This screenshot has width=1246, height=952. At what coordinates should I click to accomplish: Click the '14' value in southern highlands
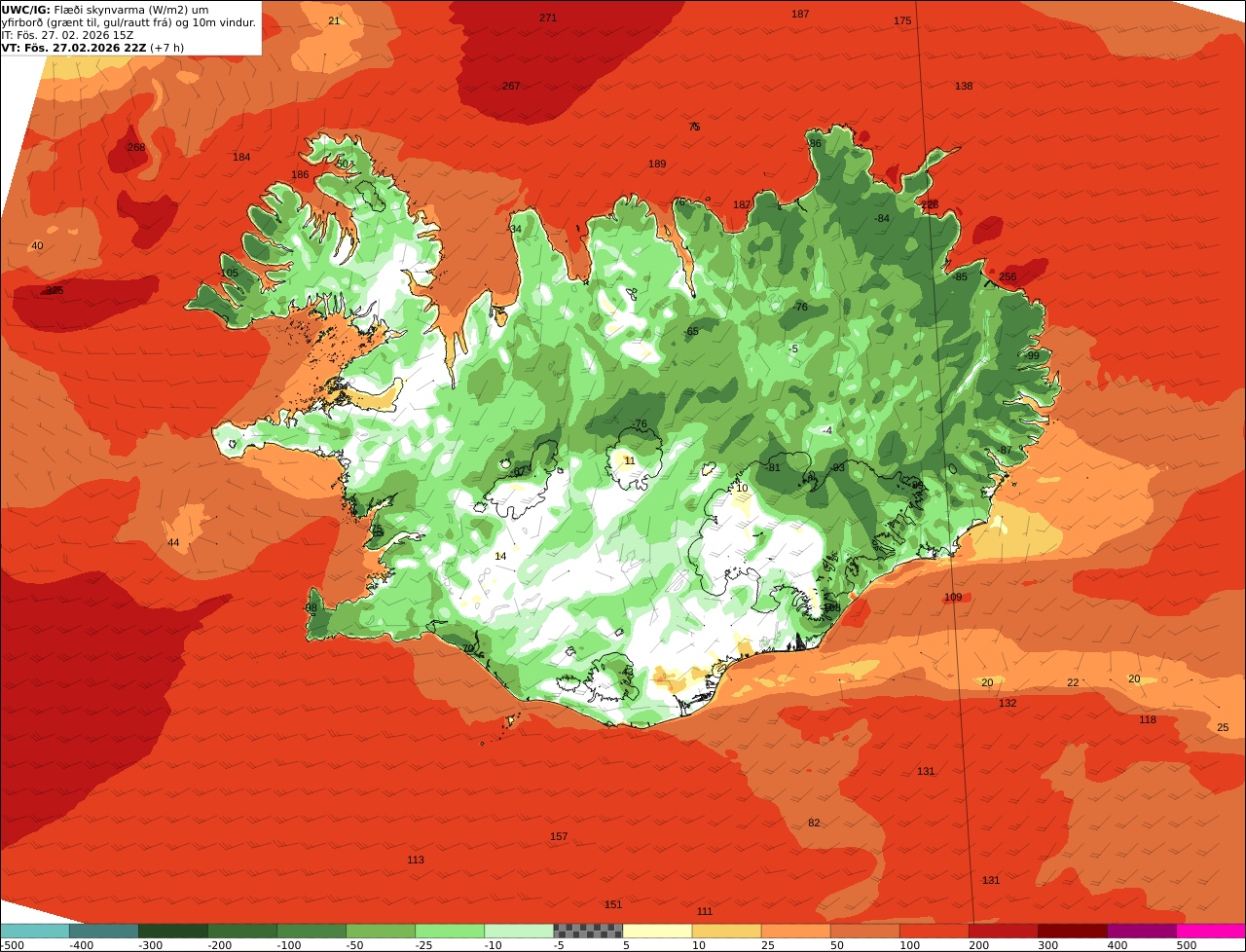[500, 556]
